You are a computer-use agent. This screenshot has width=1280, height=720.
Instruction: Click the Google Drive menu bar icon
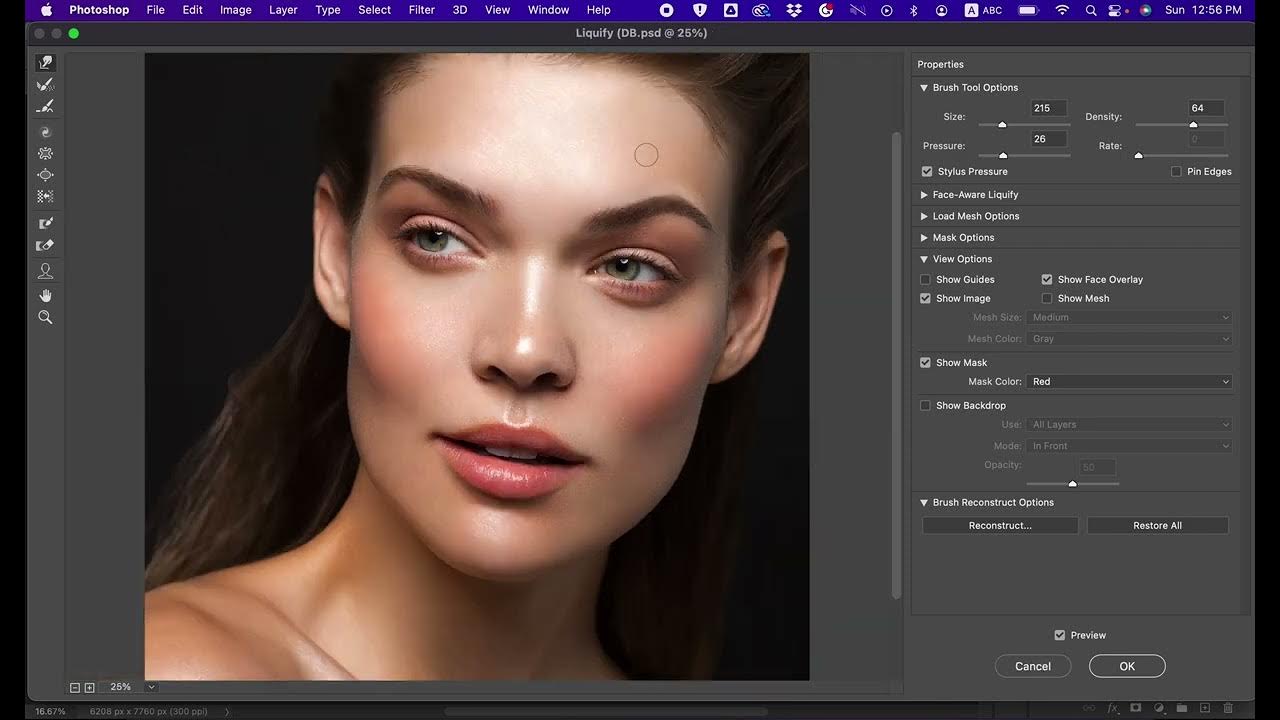[x=731, y=10]
